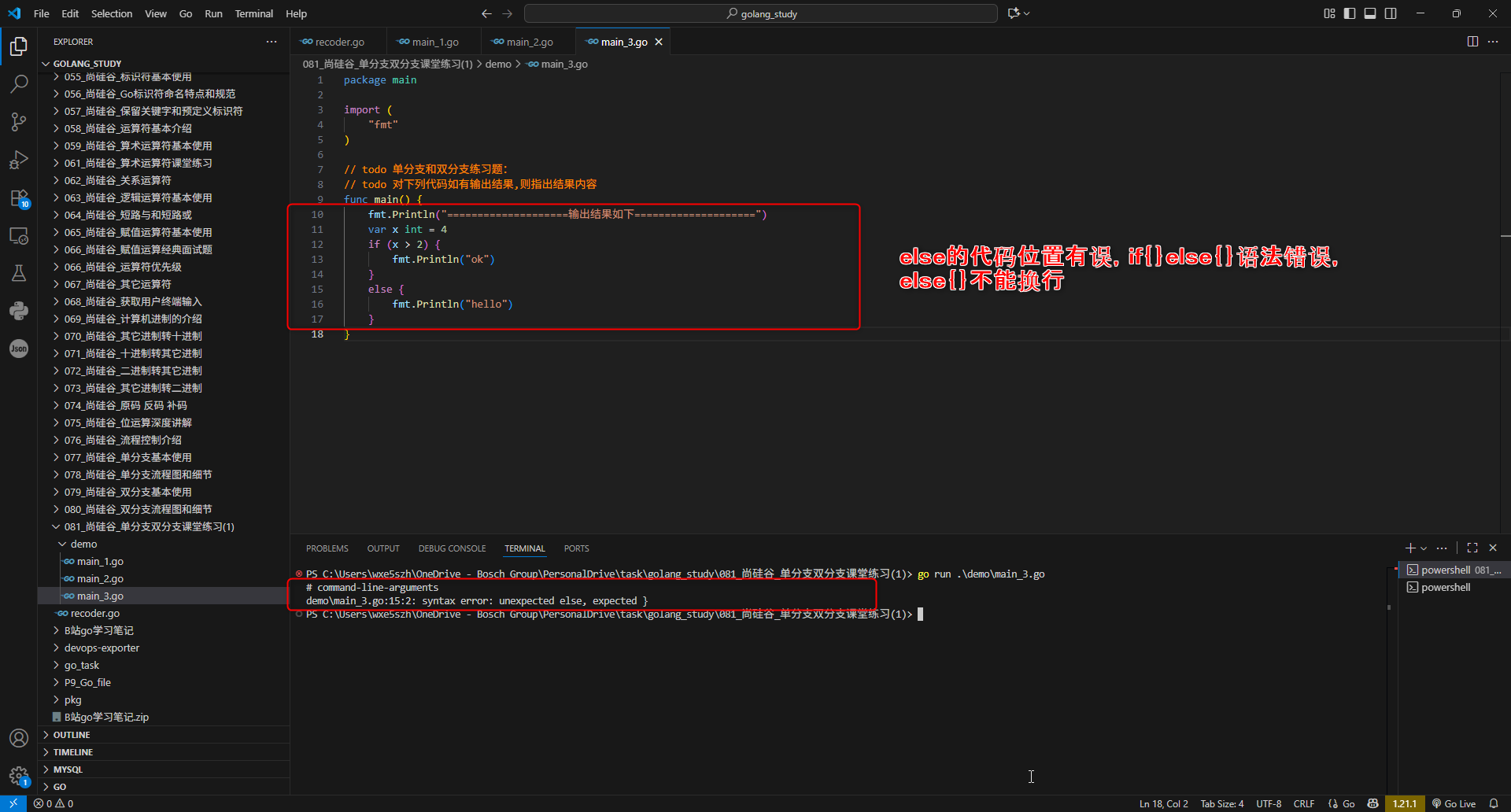Open terminal panel More Actions menu

tap(1442, 548)
